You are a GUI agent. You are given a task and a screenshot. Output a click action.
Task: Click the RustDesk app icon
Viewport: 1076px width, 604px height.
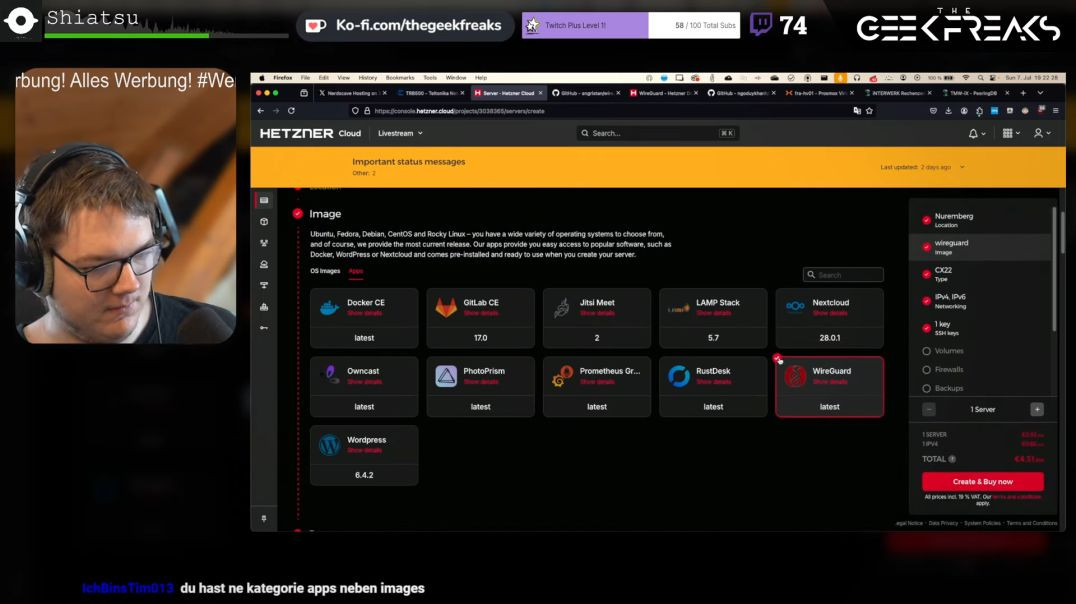(x=679, y=376)
